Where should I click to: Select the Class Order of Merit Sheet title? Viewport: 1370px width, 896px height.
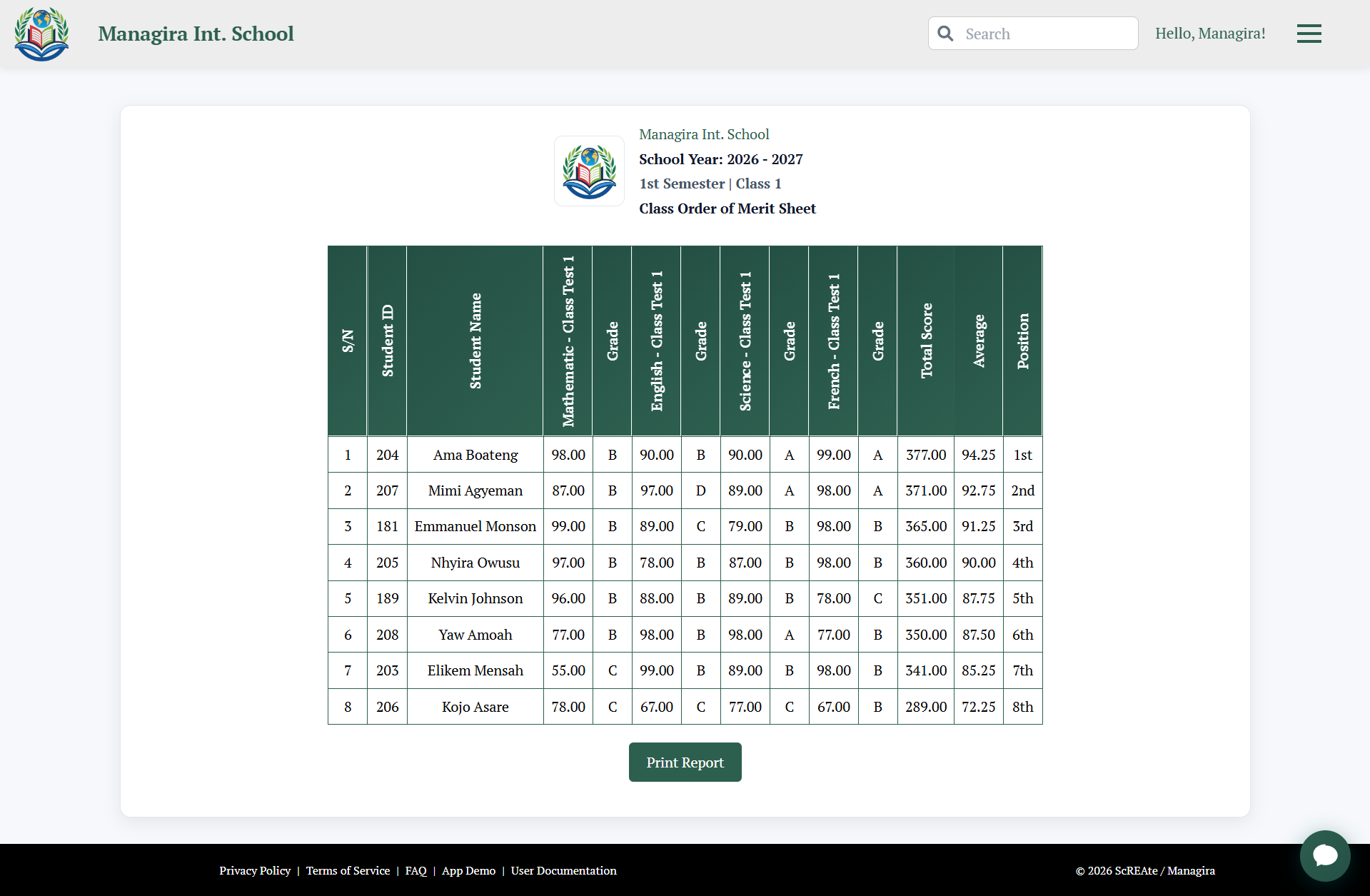tap(727, 208)
